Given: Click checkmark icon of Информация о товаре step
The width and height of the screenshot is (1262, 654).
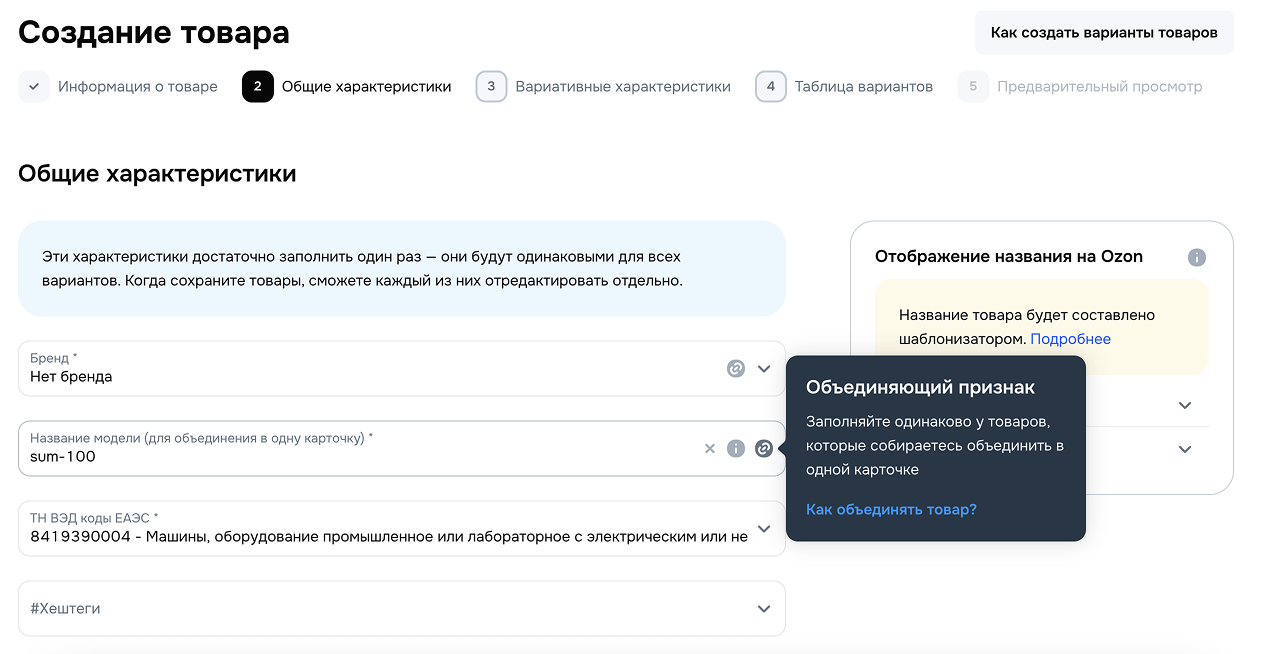Looking at the screenshot, I should click(34, 87).
